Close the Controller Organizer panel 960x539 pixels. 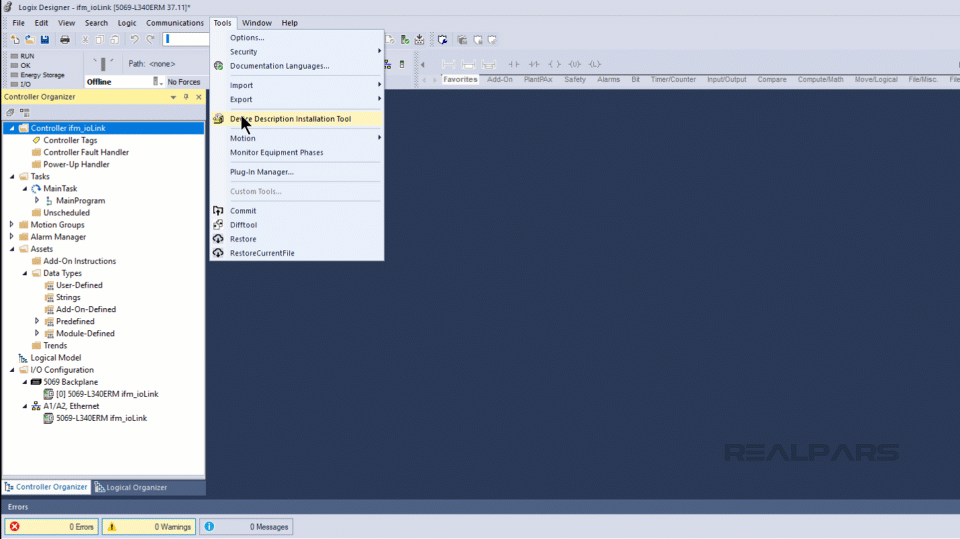pyautogui.click(x=199, y=97)
